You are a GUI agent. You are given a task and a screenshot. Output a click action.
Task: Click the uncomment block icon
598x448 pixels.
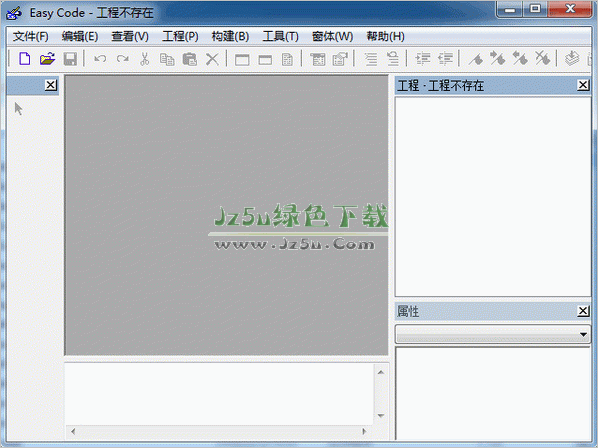445,59
